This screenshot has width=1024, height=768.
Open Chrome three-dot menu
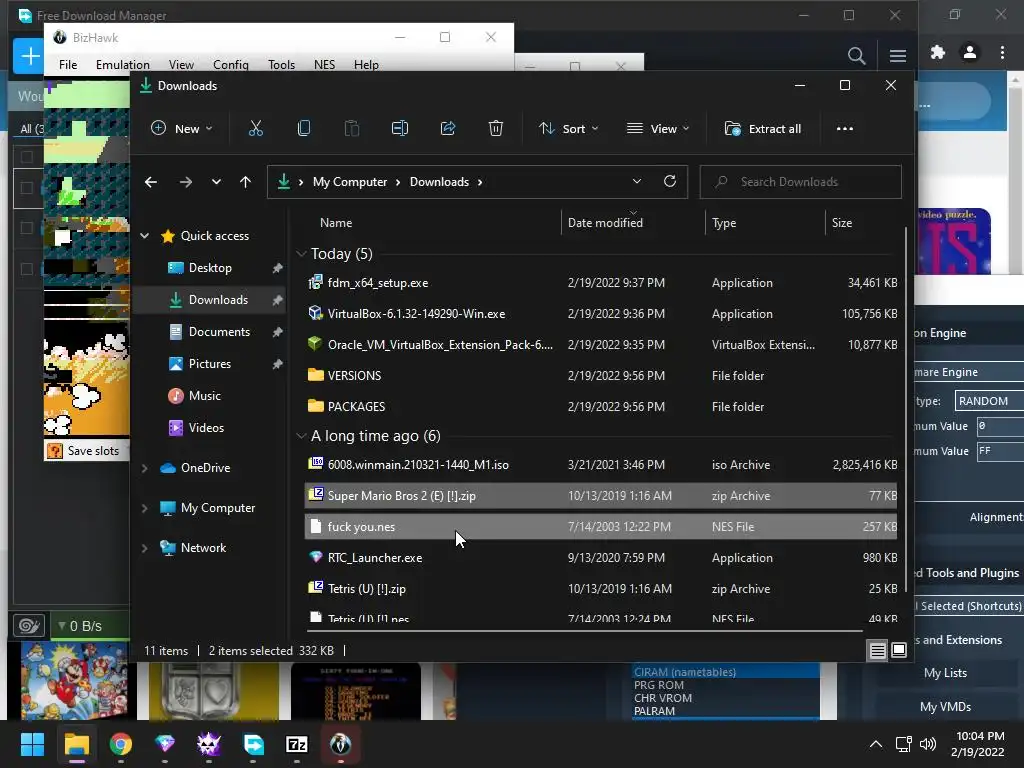1002,52
